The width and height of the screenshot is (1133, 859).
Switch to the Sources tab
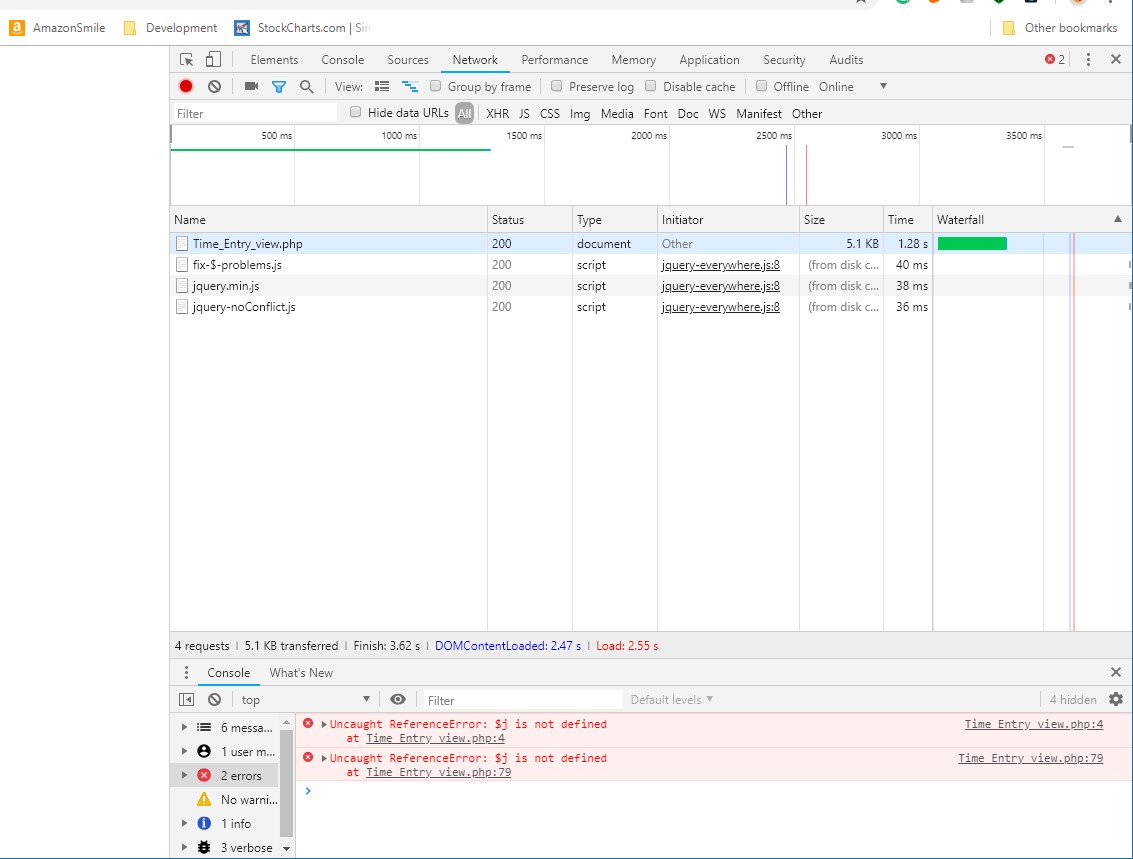point(408,60)
